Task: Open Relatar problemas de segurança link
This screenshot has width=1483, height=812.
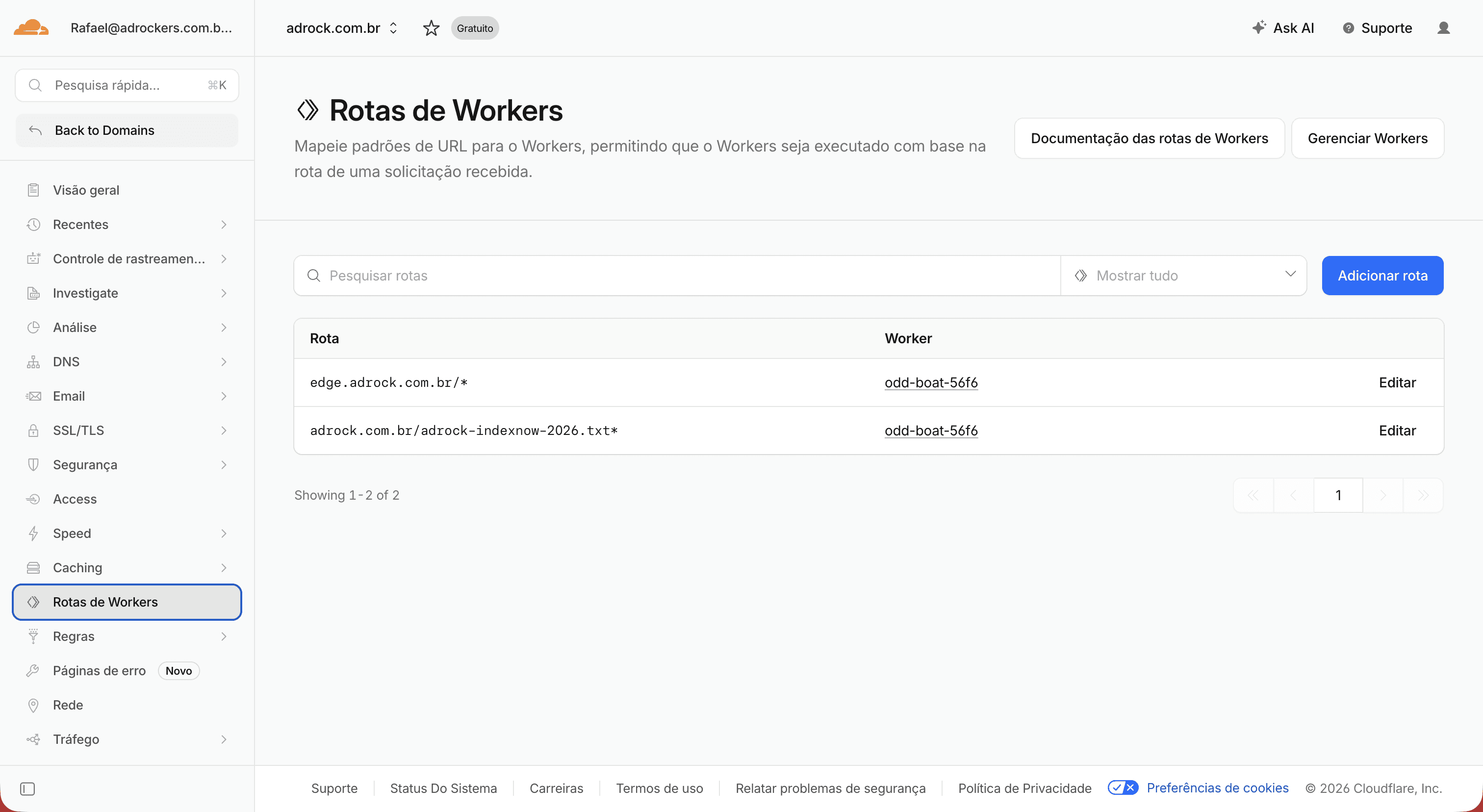Action: tap(830, 788)
